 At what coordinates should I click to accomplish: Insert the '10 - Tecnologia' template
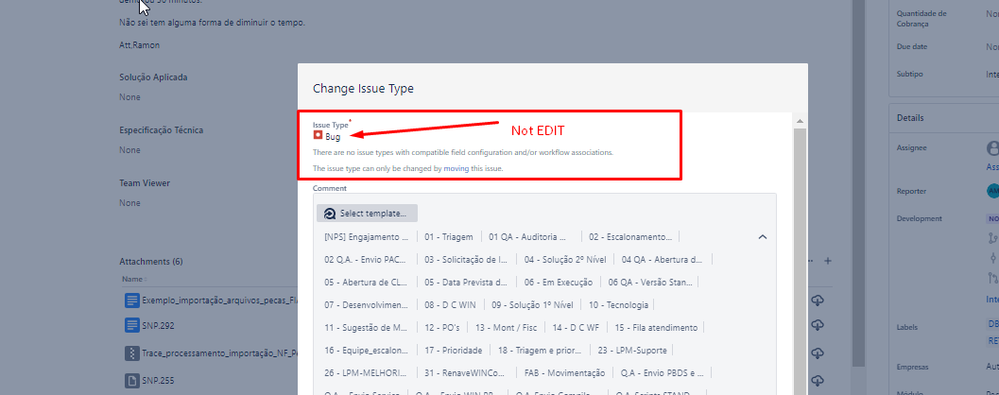619,305
